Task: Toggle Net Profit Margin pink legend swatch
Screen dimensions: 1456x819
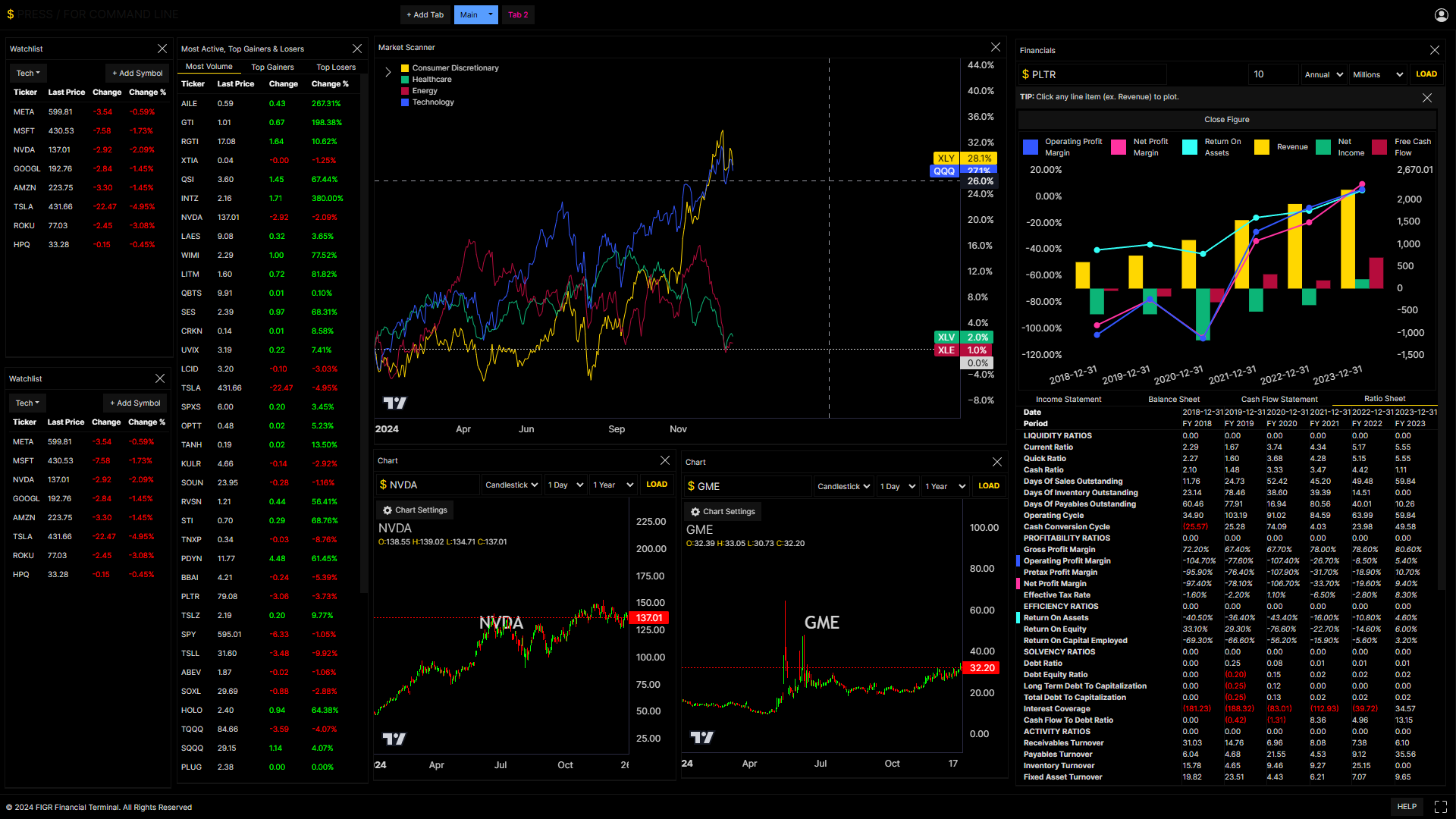Action: (1119, 147)
